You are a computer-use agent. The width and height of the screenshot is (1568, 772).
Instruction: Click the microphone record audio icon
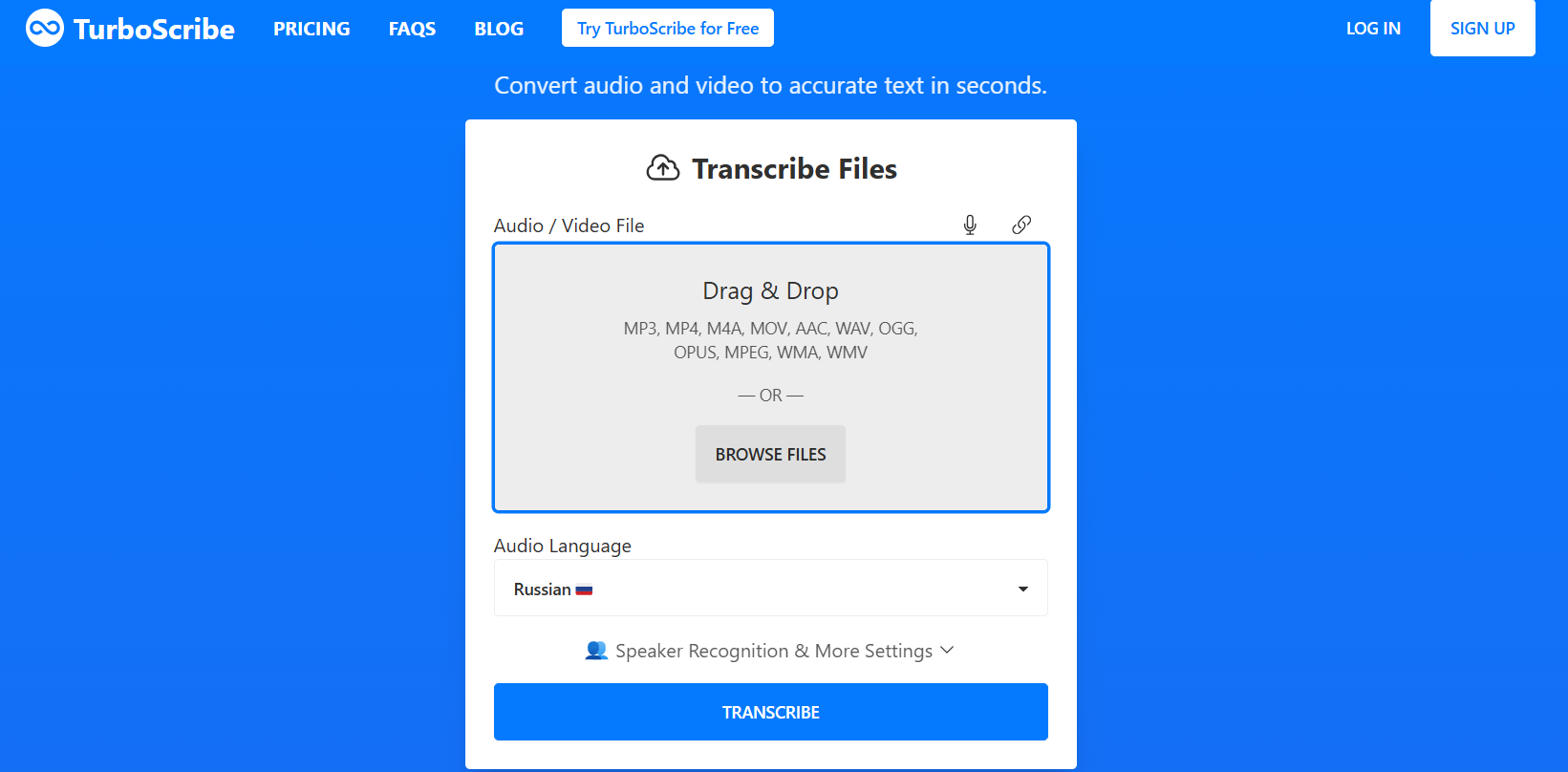click(970, 225)
